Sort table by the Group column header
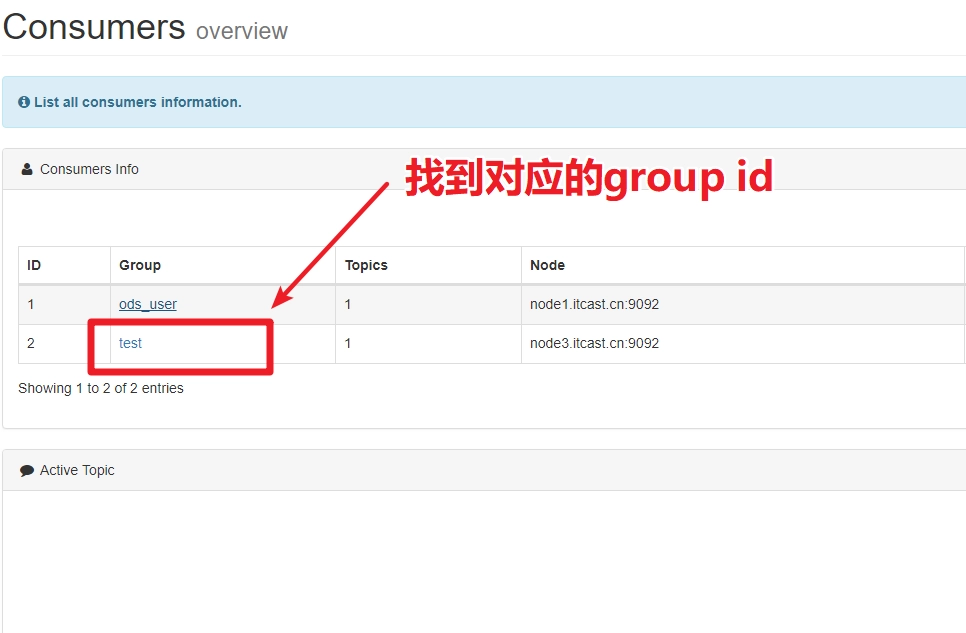Image resolution: width=966 pixels, height=633 pixels. coord(223,265)
